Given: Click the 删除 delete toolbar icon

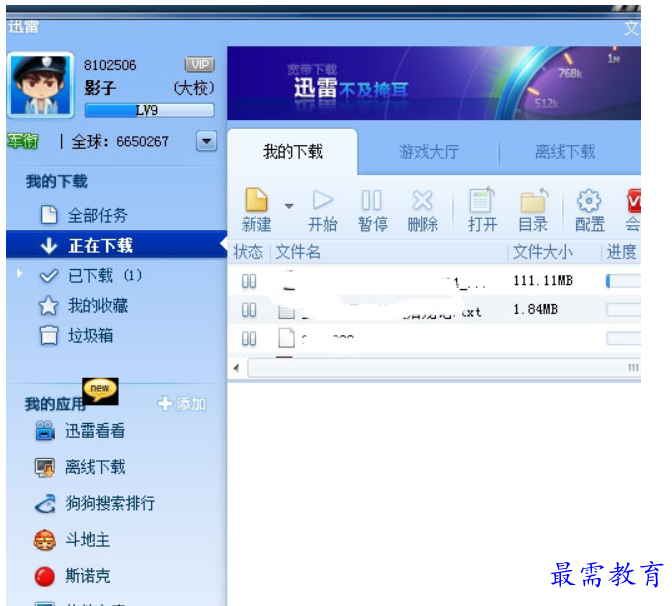Looking at the screenshot, I should [423, 200].
